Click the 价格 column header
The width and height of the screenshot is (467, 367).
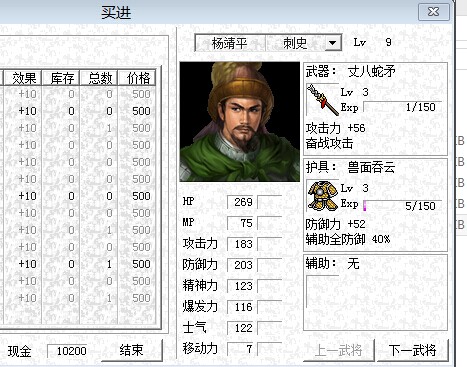[137, 78]
